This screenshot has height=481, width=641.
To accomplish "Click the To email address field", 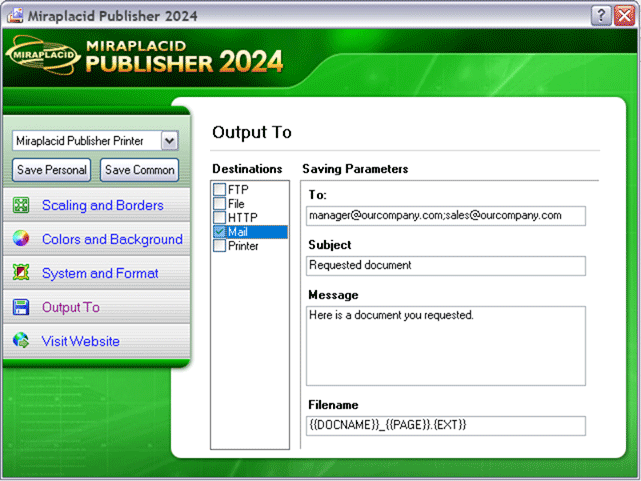I will (x=445, y=216).
